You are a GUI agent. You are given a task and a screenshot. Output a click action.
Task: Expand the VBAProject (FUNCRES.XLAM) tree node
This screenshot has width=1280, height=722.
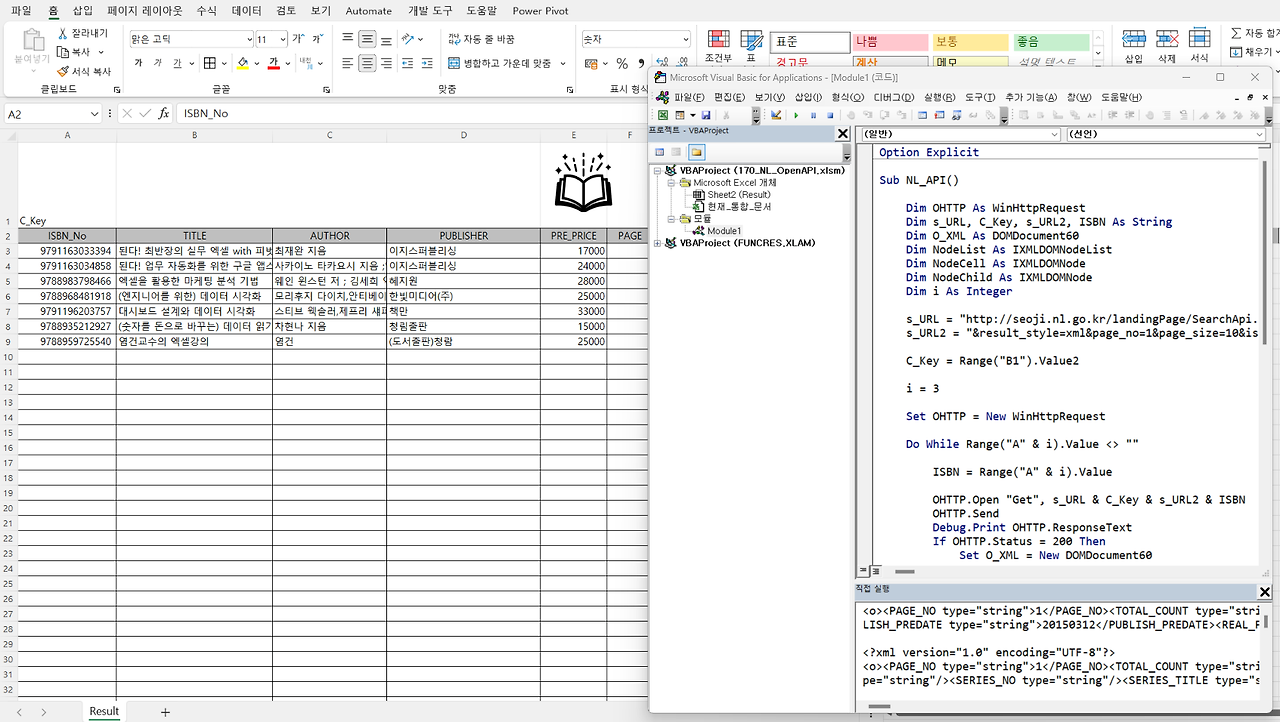click(657, 243)
